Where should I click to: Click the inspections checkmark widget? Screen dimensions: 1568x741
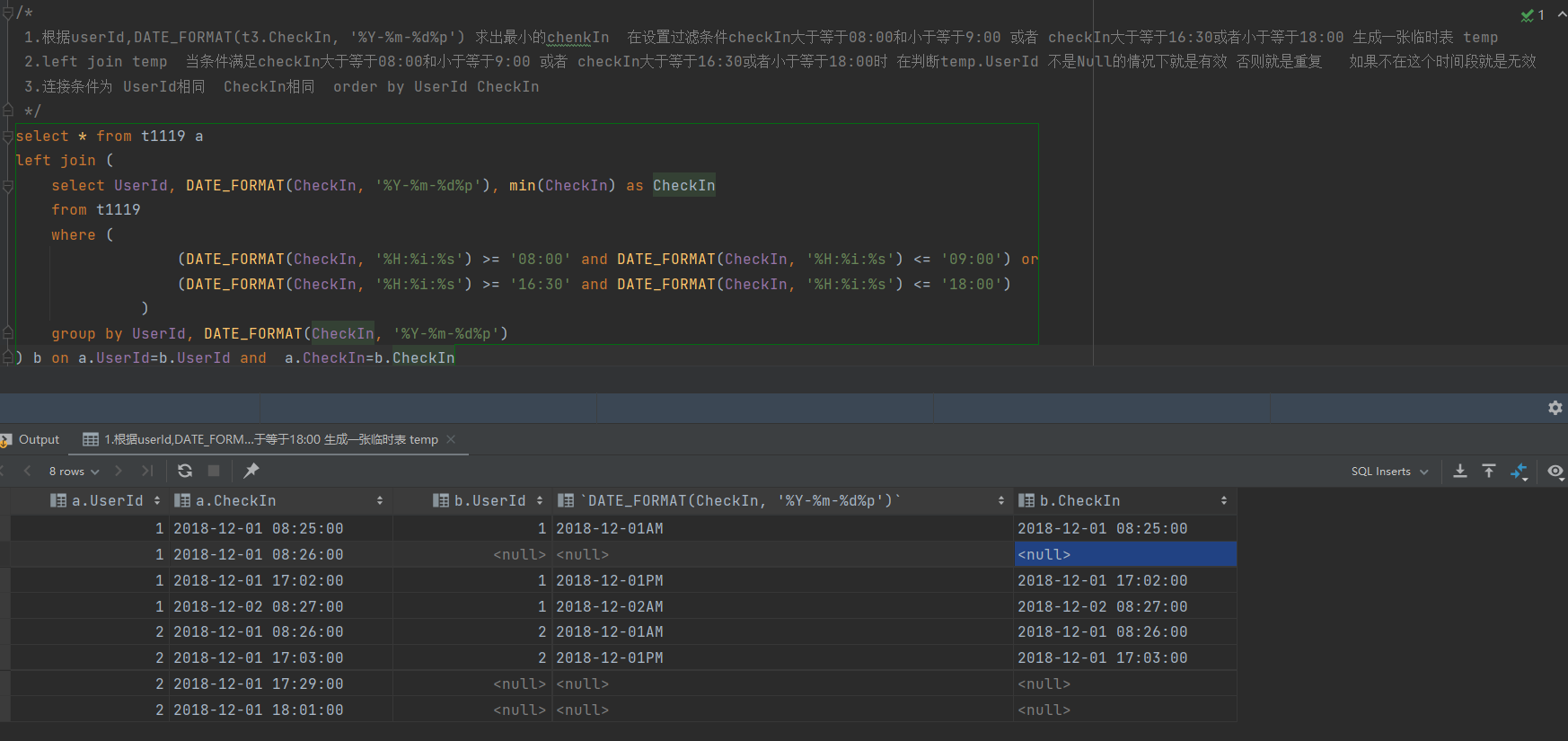click(x=1532, y=14)
